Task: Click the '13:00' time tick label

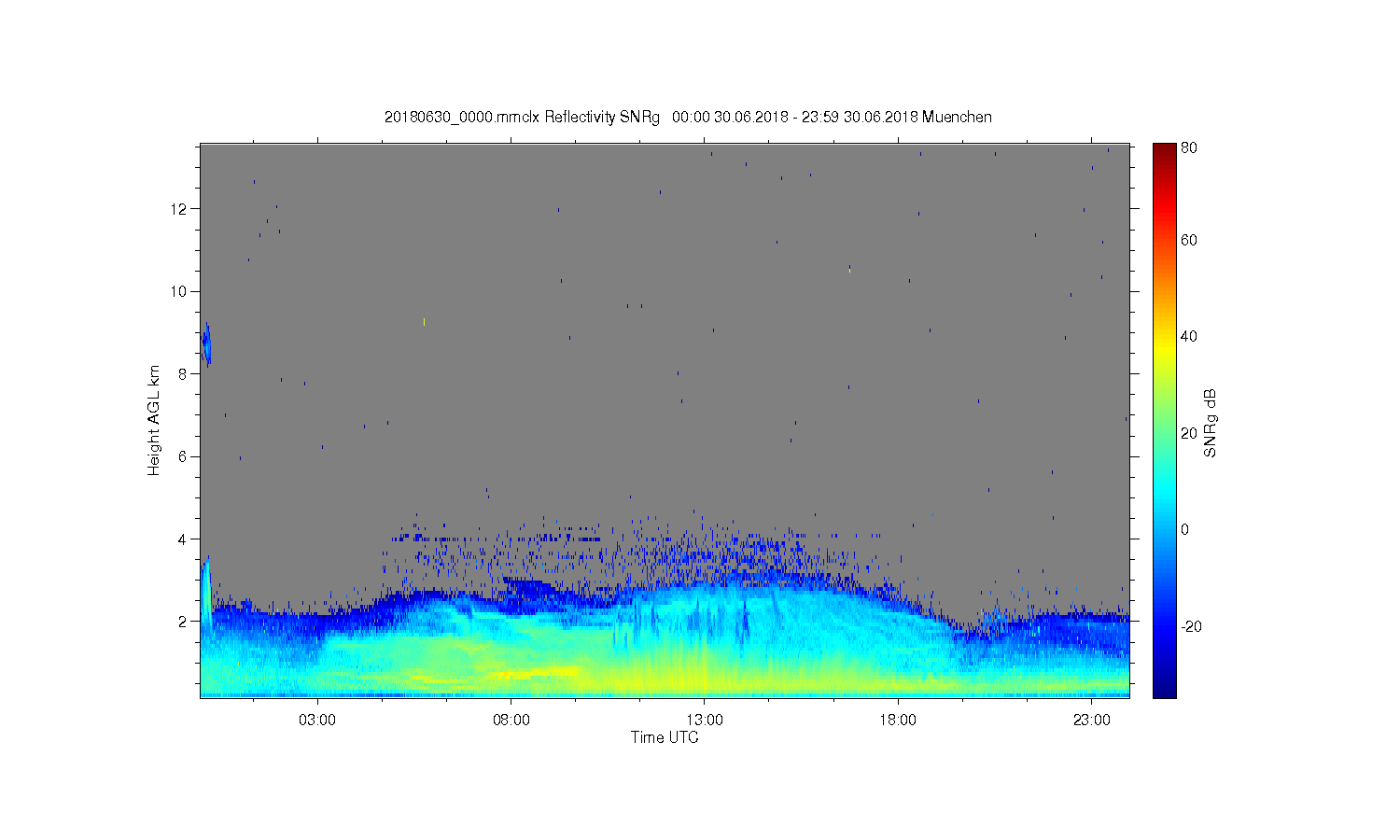Action: 705,721
